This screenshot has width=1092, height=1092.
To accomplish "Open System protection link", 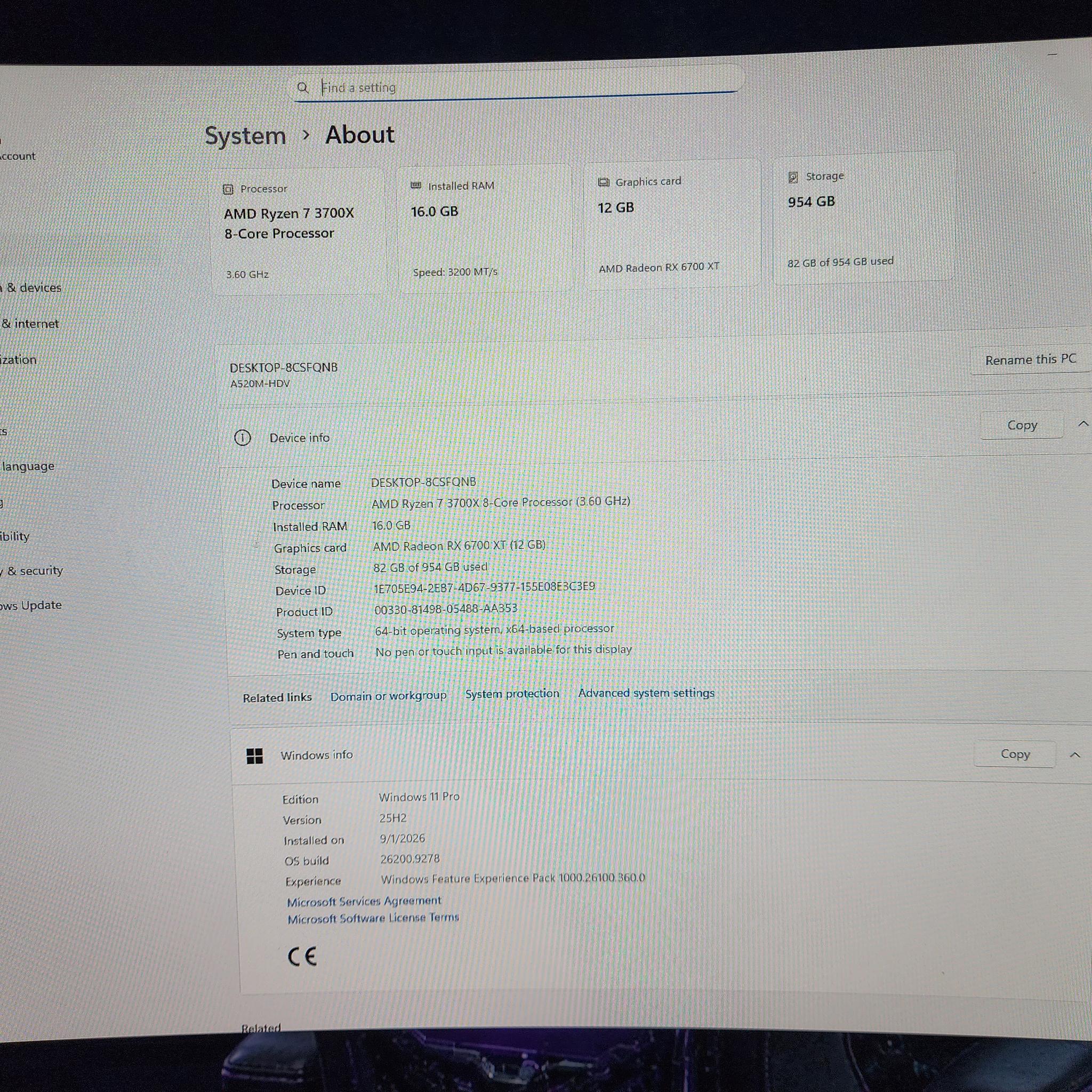I will point(512,694).
